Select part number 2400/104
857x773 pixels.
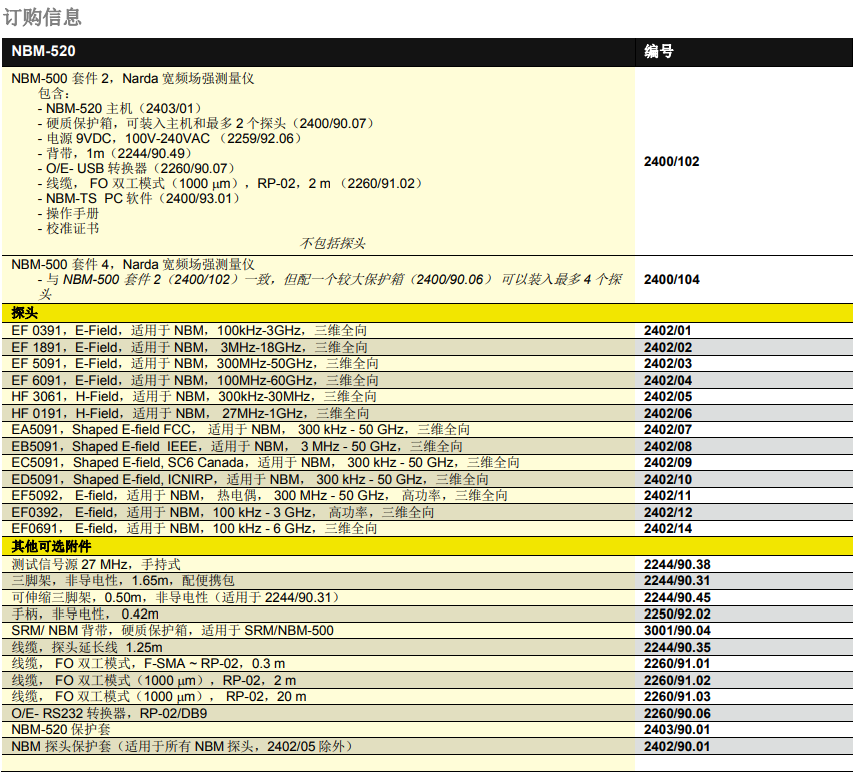pos(671,279)
